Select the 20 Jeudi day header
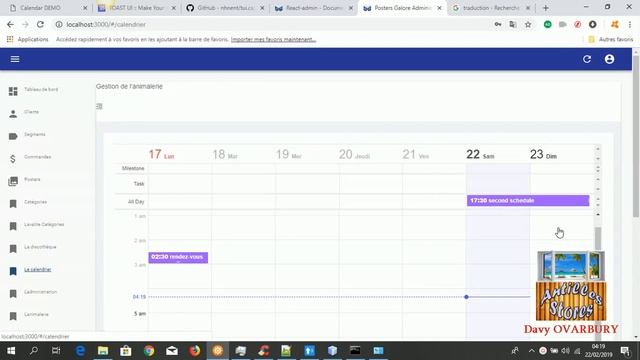Image resolution: width=640 pixels, height=360 pixels. (354, 154)
